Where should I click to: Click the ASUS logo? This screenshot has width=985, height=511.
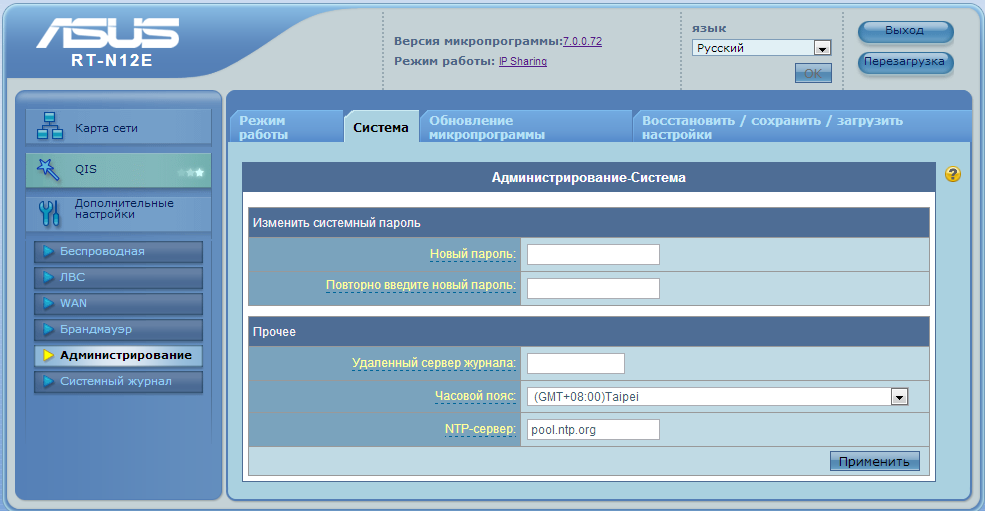[108, 36]
